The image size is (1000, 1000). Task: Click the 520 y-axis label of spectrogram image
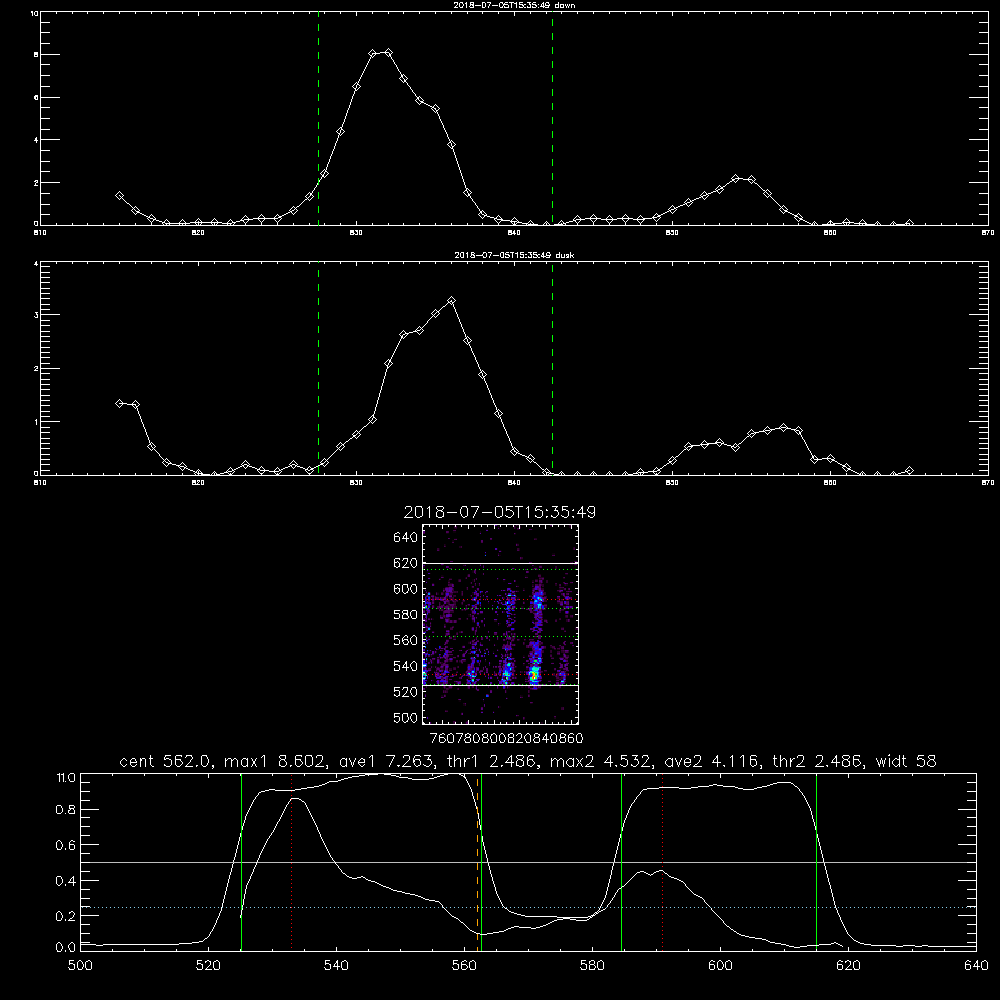click(406, 692)
